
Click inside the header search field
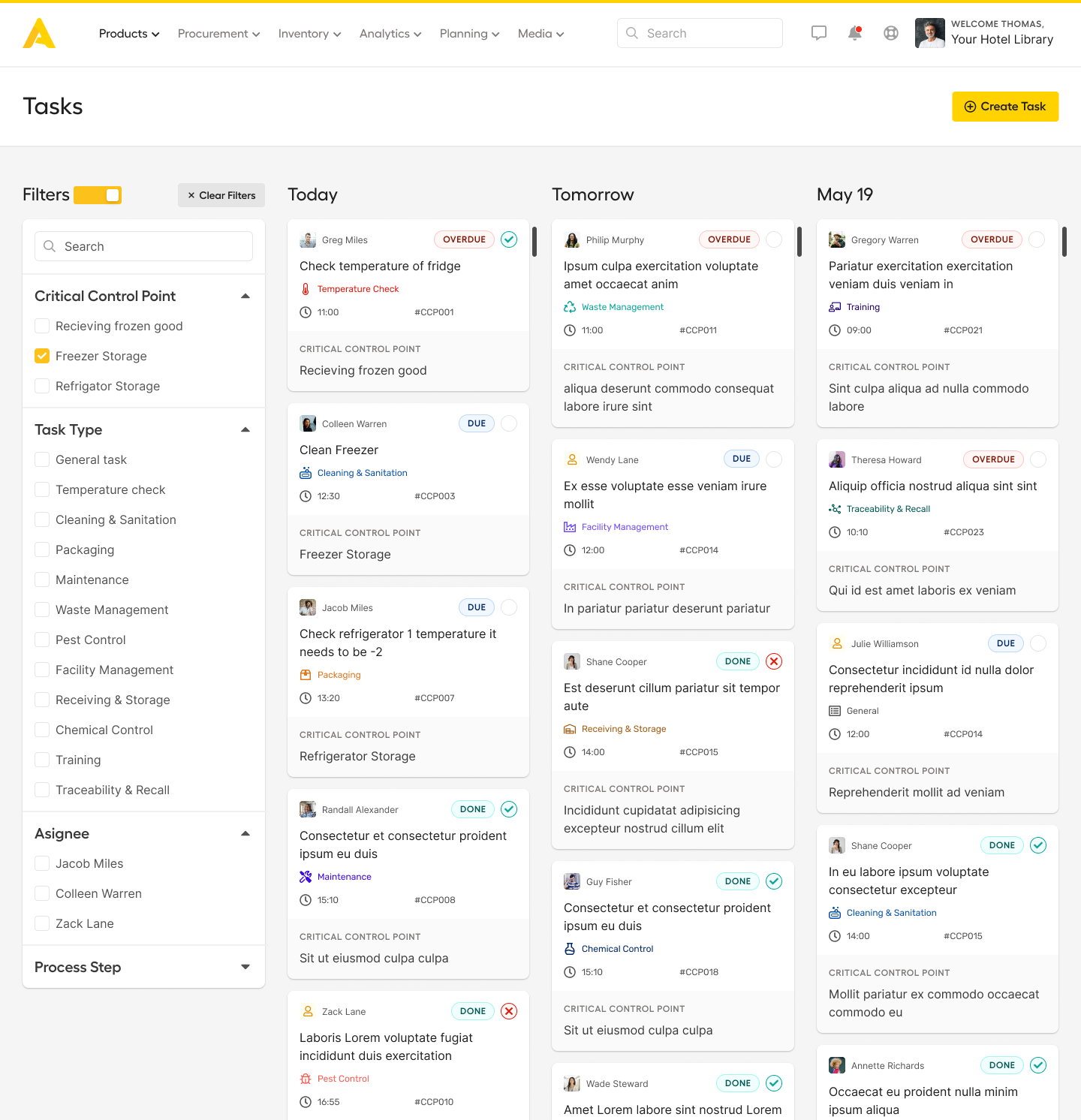698,33
